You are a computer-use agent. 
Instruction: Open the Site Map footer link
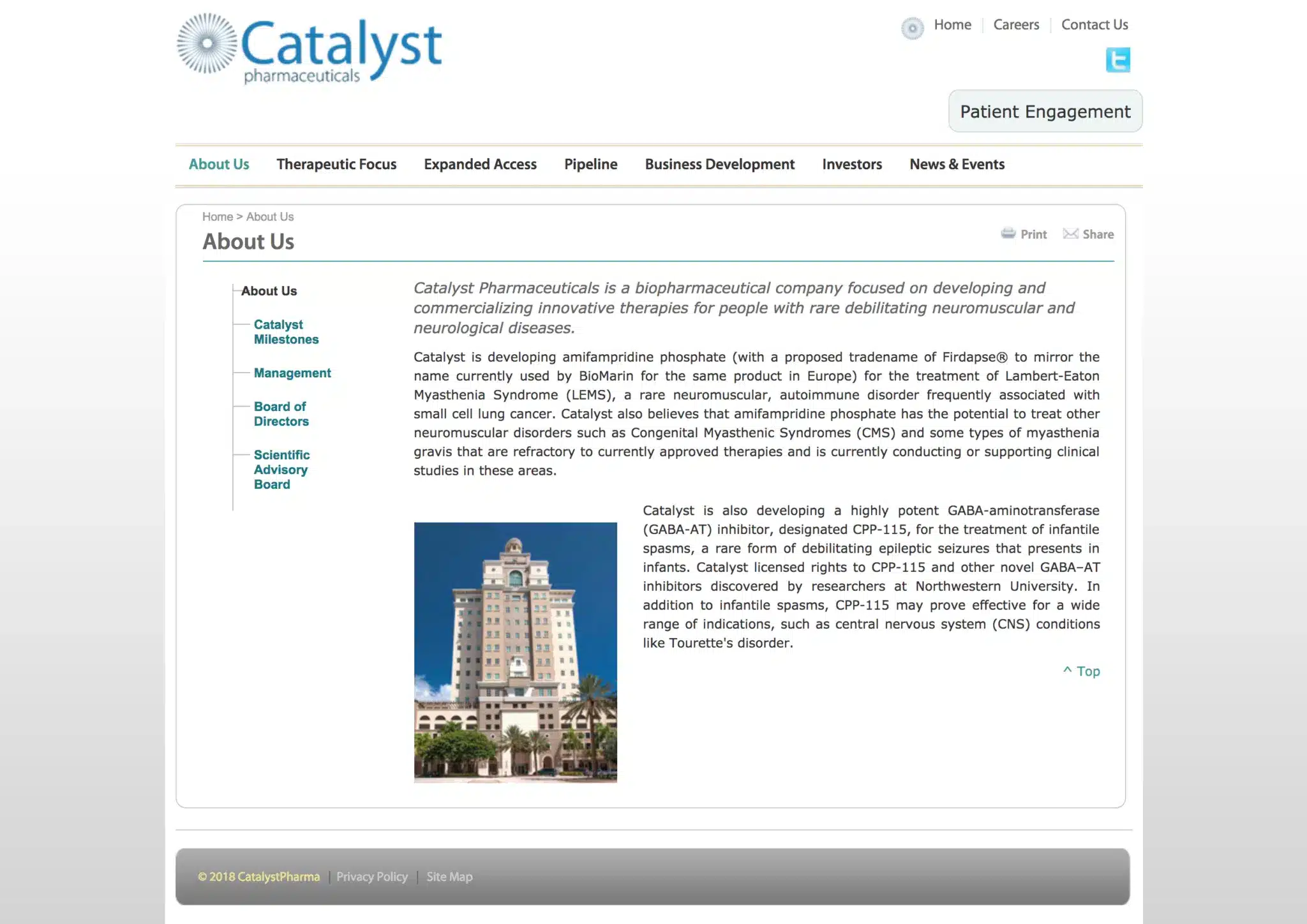pyautogui.click(x=449, y=877)
